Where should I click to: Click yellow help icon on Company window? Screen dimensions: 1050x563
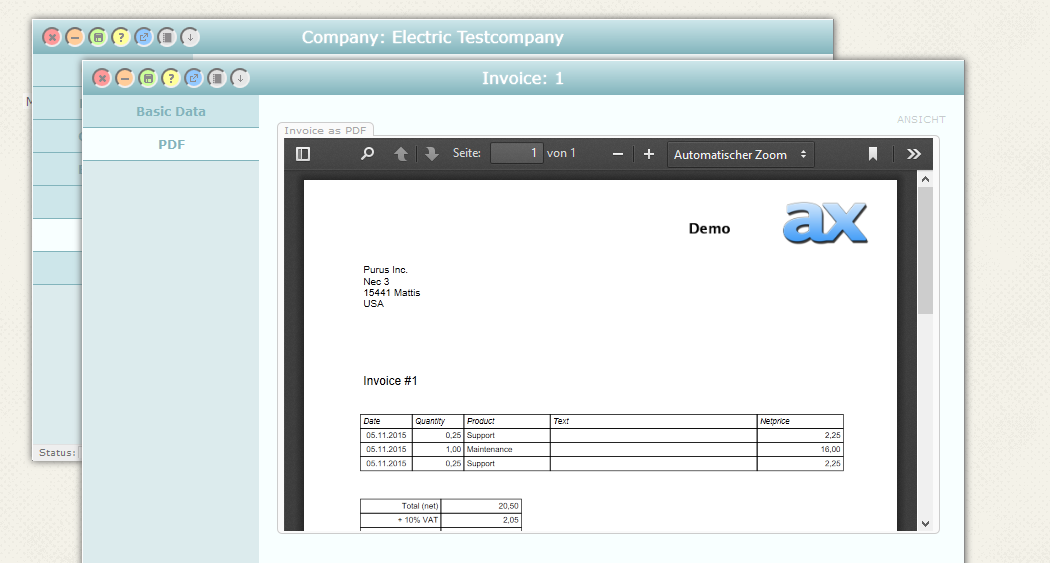point(121,37)
